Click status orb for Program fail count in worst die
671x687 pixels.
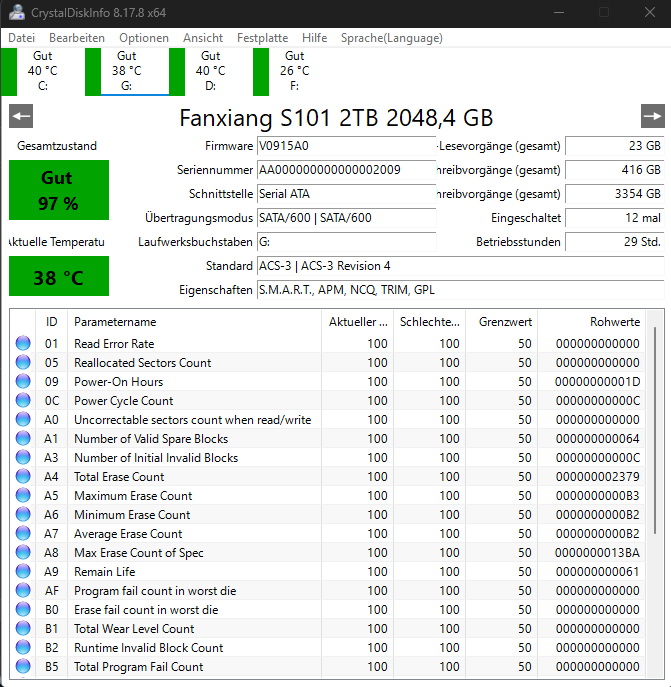click(x=23, y=590)
